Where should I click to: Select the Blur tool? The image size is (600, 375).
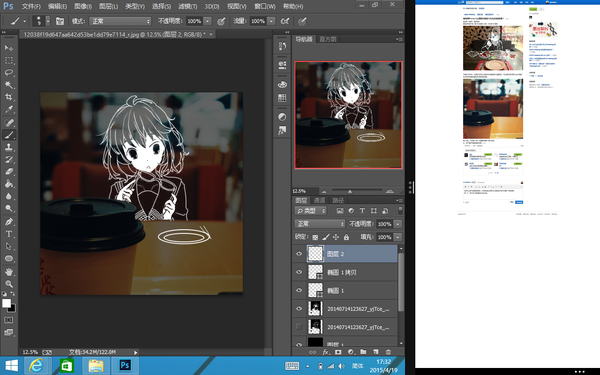(x=8, y=196)
